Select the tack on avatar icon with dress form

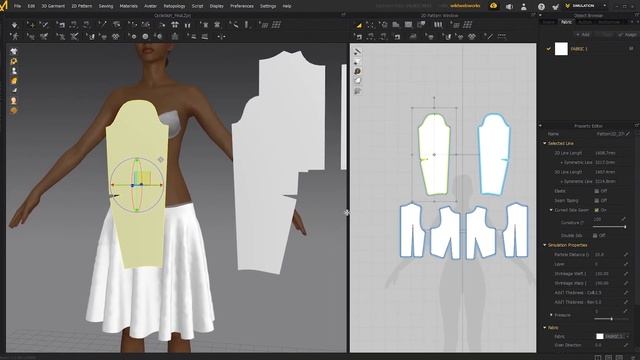[x=175, y=37]
